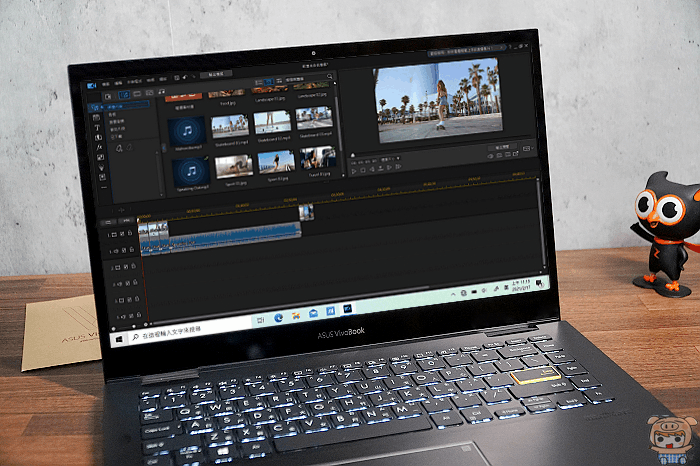Collapse the library explorer panel arrow

pyautogui.click(x=163, y=148)
